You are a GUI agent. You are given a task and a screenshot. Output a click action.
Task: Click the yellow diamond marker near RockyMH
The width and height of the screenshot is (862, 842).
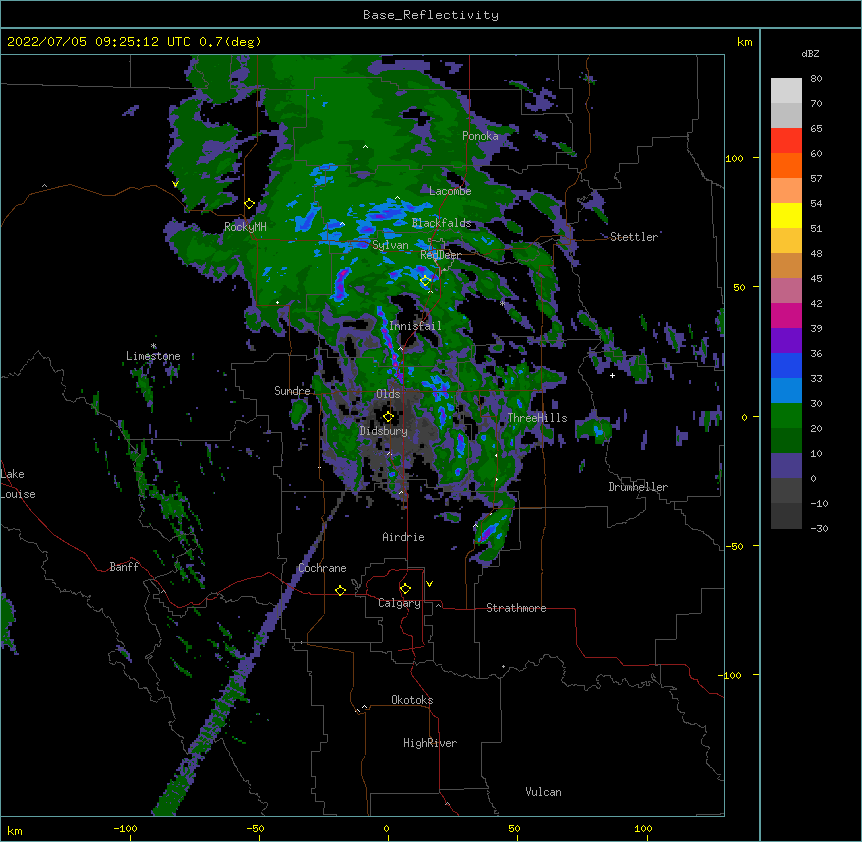tap(250, 204)
